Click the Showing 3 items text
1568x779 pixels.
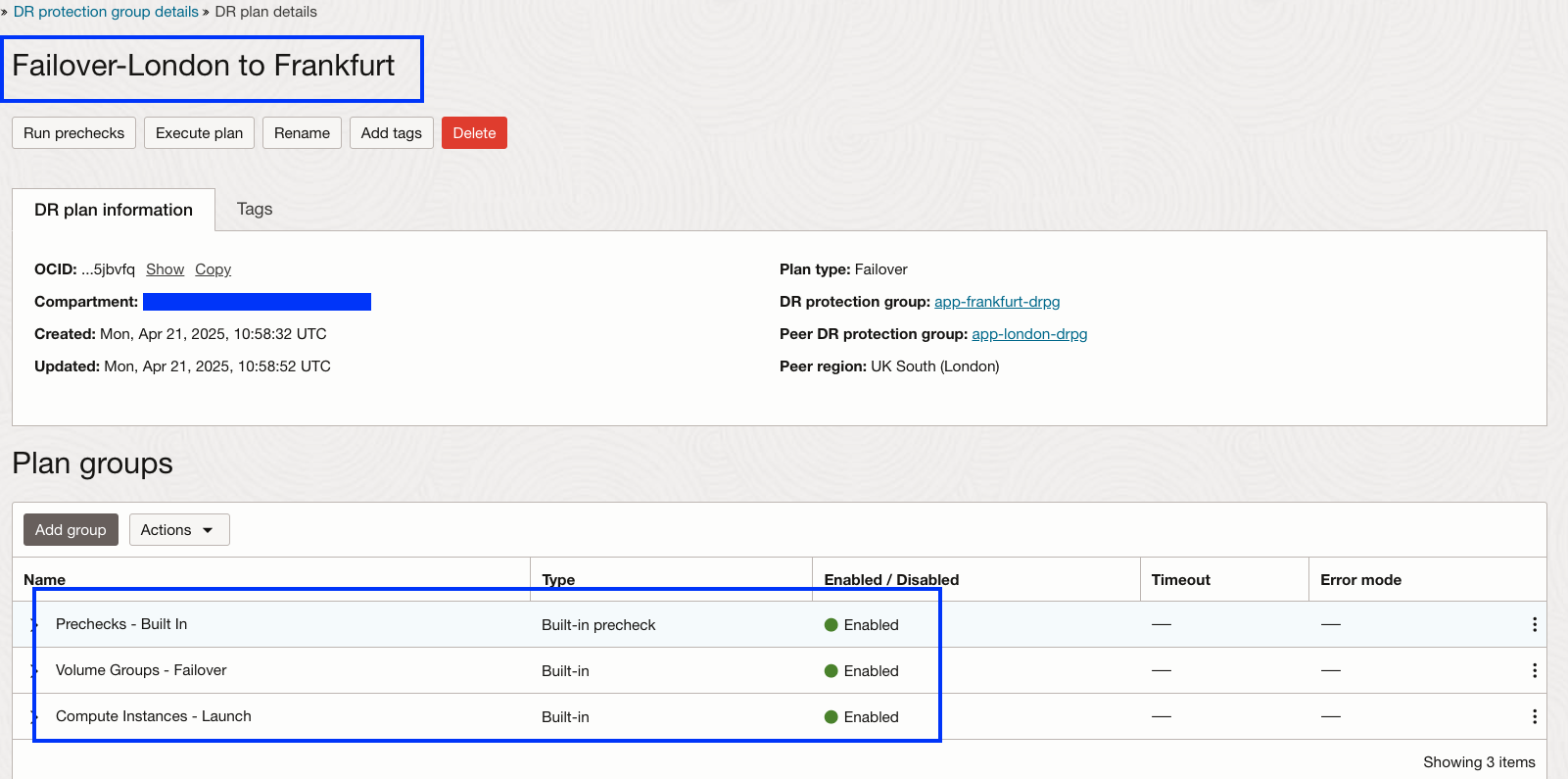[1479, 762]
